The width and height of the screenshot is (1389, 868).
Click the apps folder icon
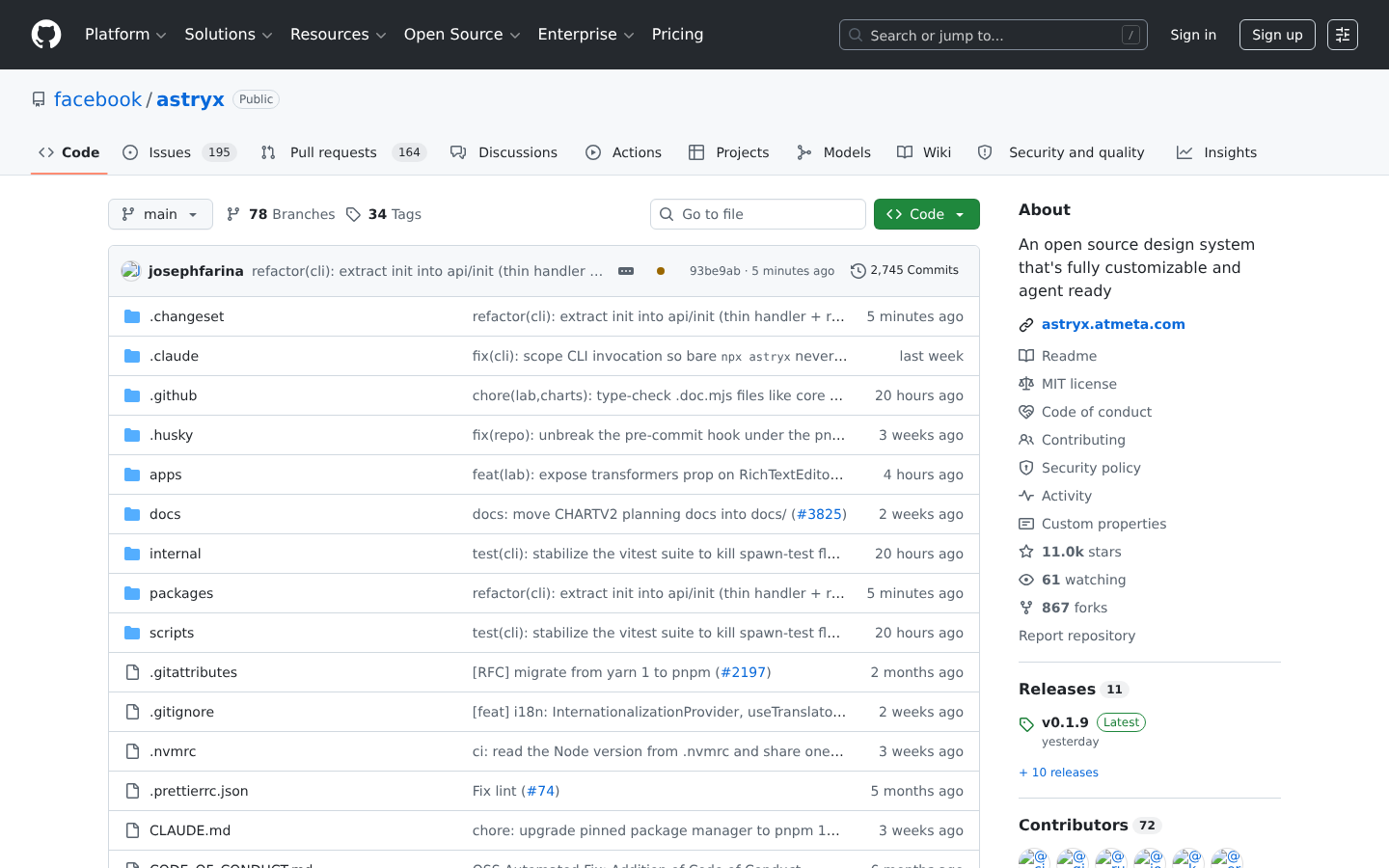tap(132, 475)
